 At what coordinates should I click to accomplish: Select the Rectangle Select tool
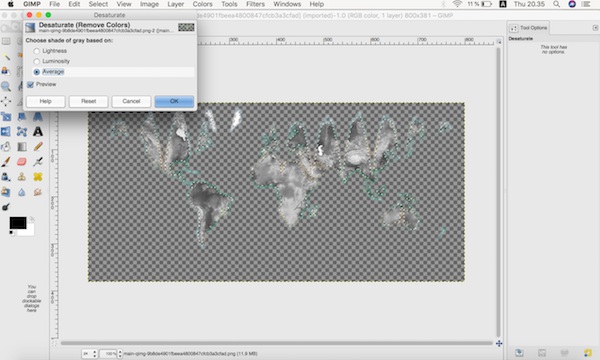(x=6, y=41)
